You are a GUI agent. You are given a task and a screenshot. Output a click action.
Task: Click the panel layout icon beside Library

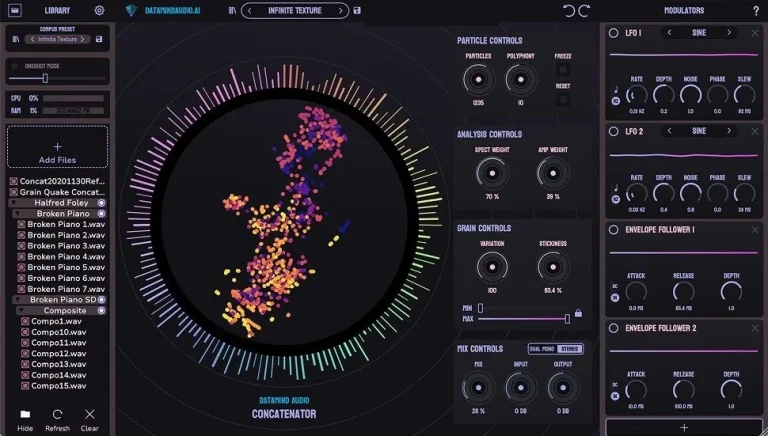(15, 10)
